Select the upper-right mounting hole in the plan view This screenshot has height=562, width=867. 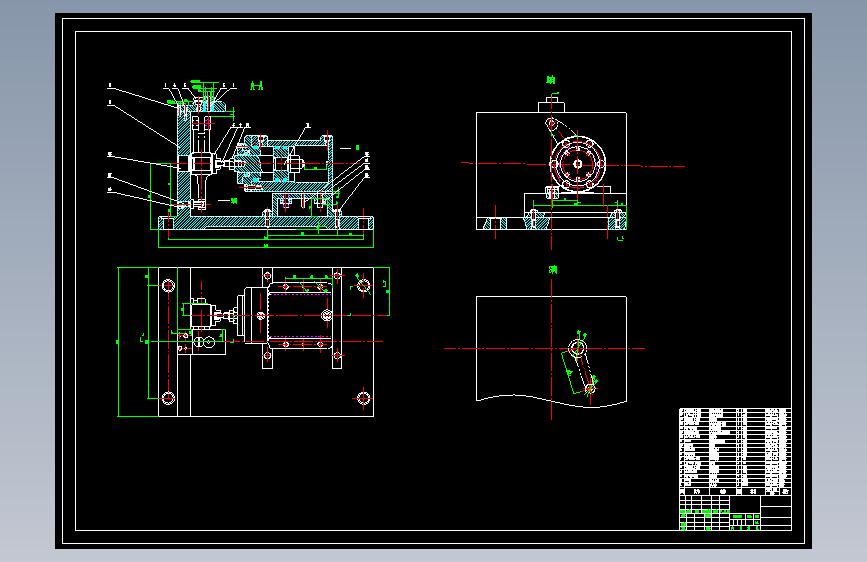363,285
